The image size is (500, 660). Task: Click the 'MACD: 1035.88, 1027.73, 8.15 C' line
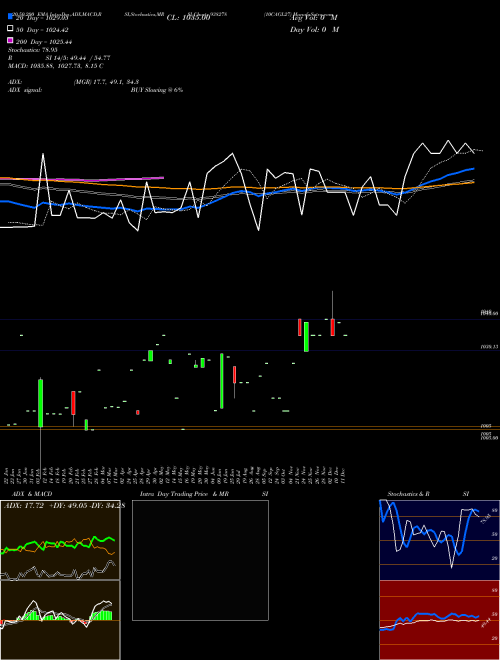(x=56, y=66)
